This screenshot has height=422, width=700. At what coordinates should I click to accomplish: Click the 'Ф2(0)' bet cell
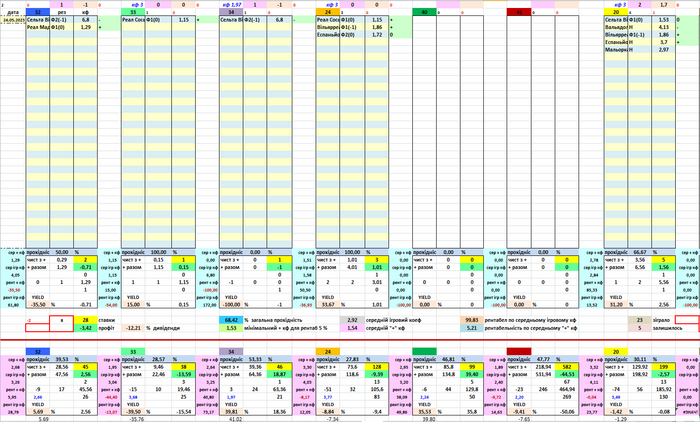click(352, 34)
